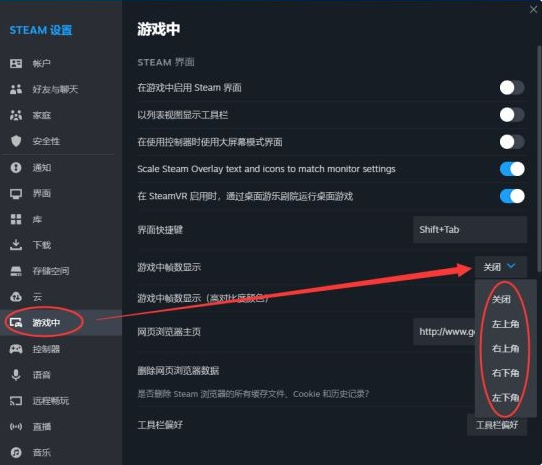Click the vertical scrollbar on the right edge
Image resolution: width=542 pixels, height=465 pixels.
coord(539,159)
